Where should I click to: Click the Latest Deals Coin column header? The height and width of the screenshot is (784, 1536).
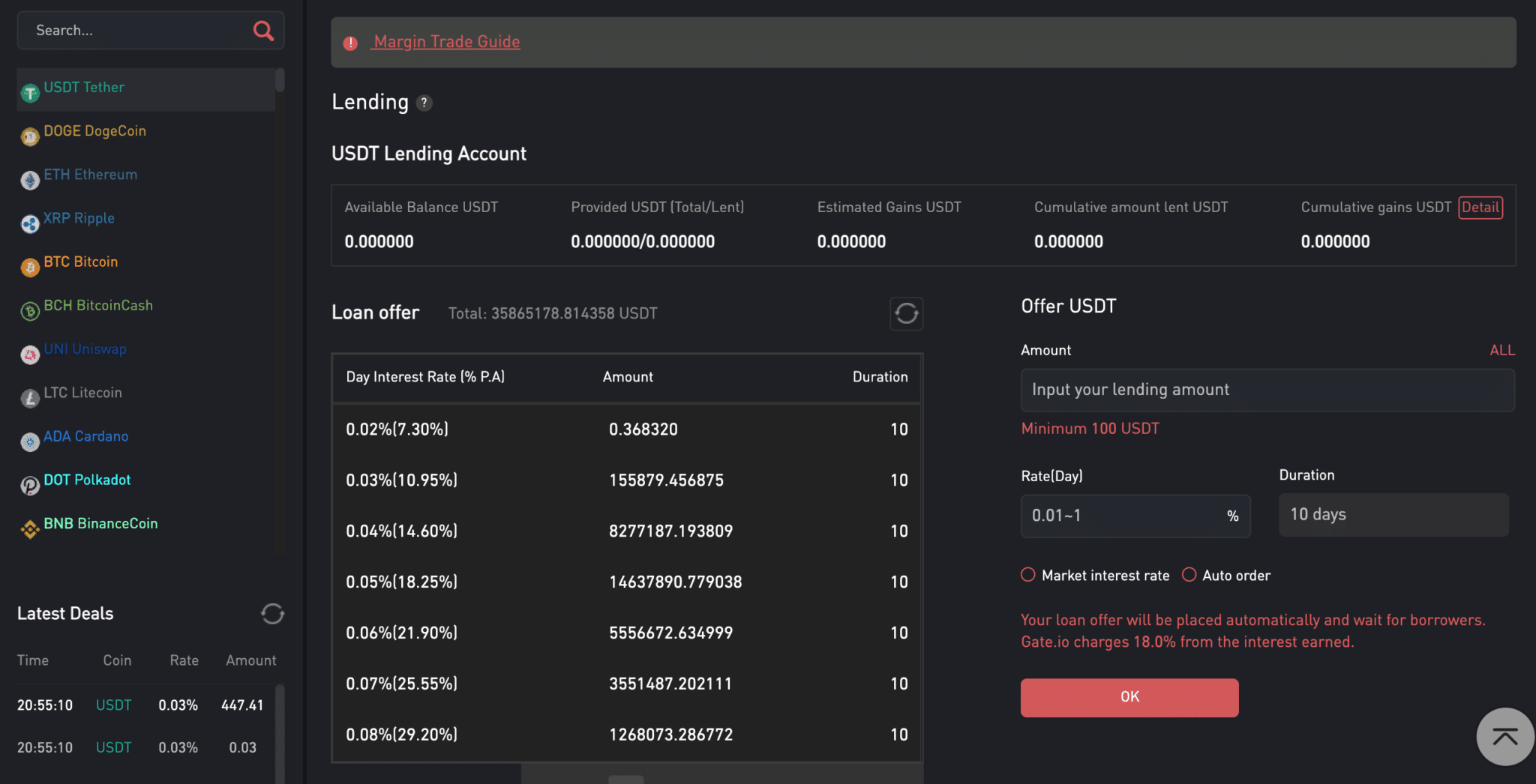click(117, 660)
